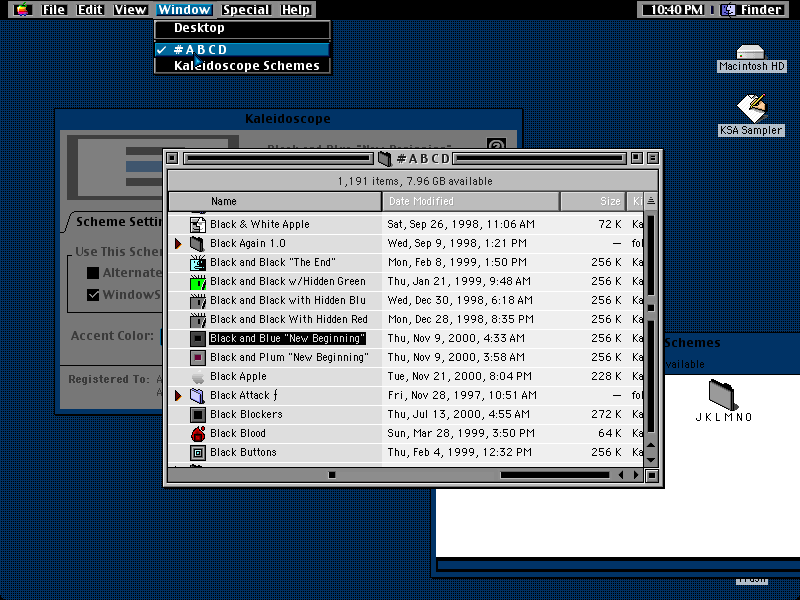The image size is (800, 600).
Task: Click the sort order button above scrollbar
Action: (x=651, y=201)
